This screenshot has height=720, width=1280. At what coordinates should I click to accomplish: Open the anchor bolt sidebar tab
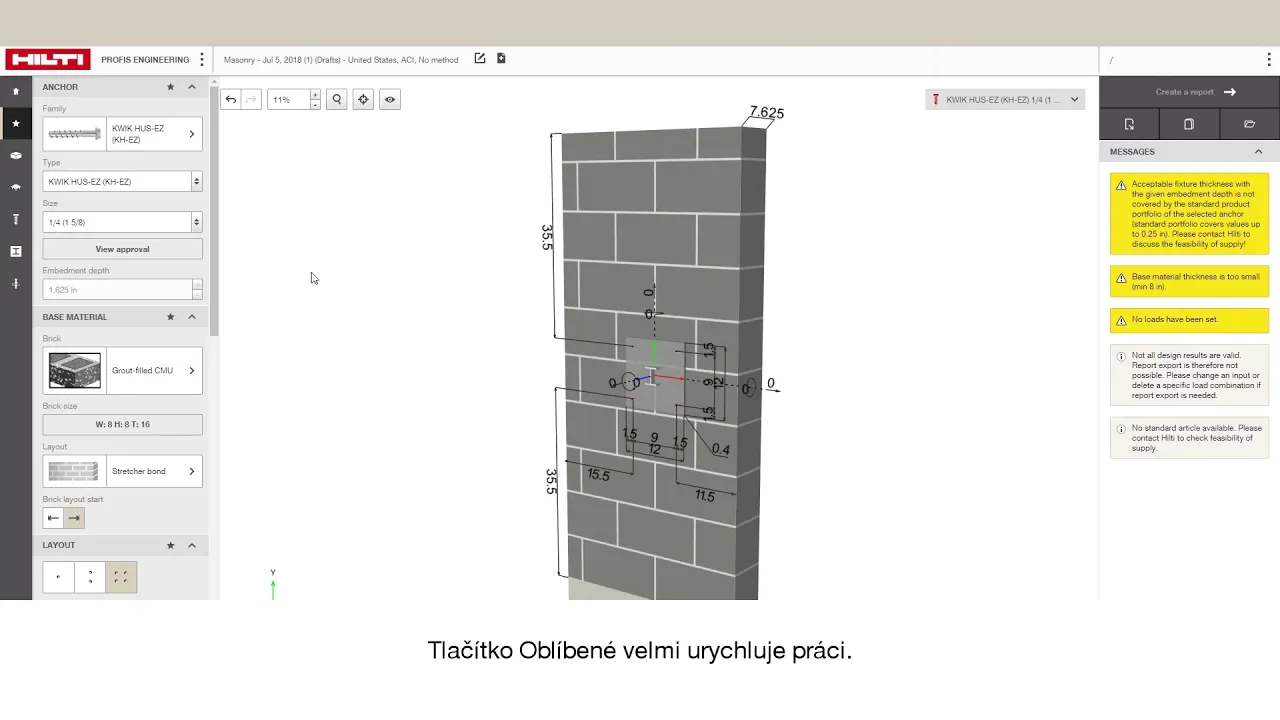(x=16, y=219)
